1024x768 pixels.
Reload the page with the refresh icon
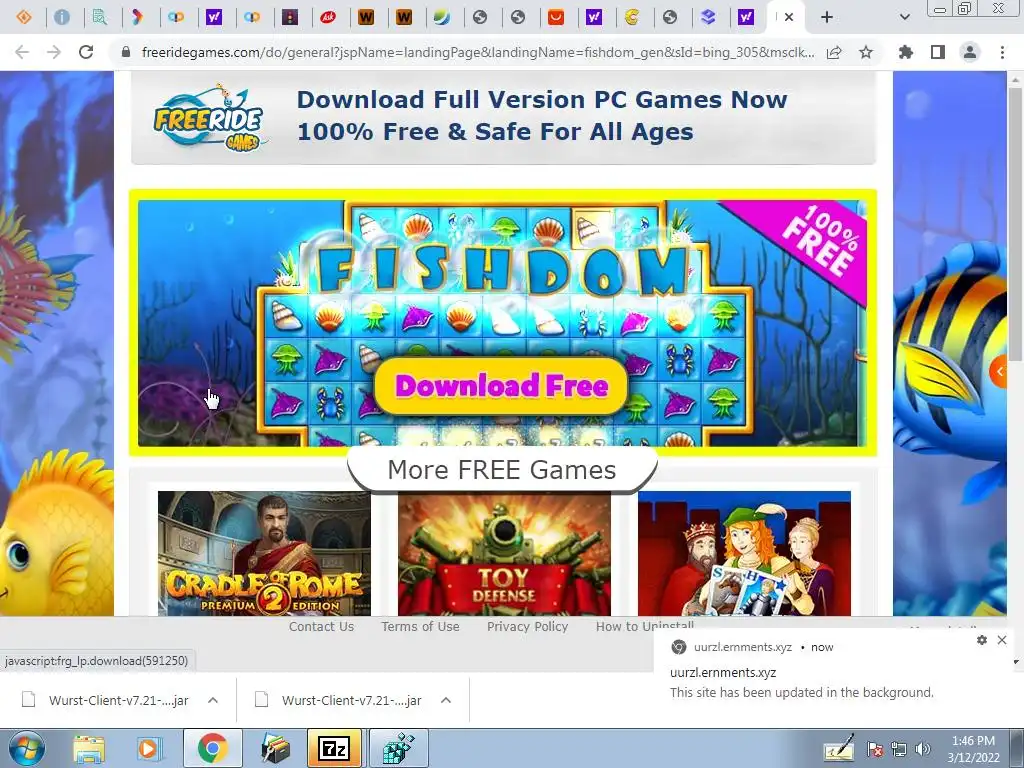[86, 52]
